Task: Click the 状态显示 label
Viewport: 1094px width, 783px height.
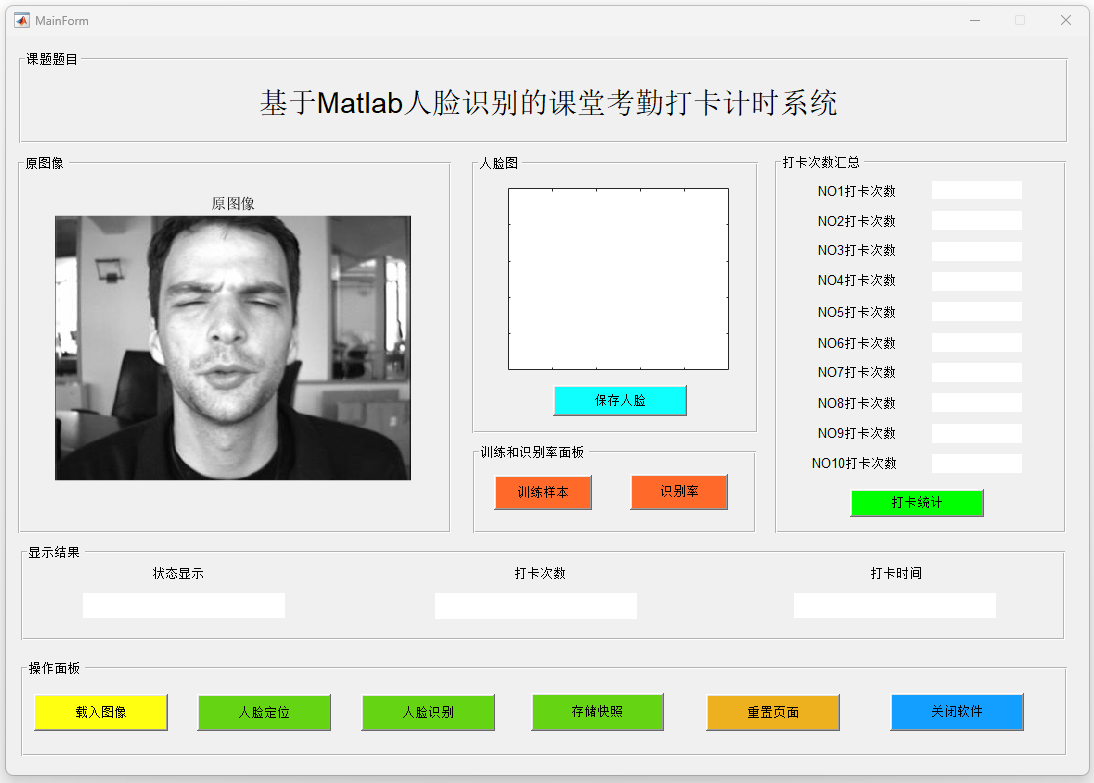Action: 178,573
